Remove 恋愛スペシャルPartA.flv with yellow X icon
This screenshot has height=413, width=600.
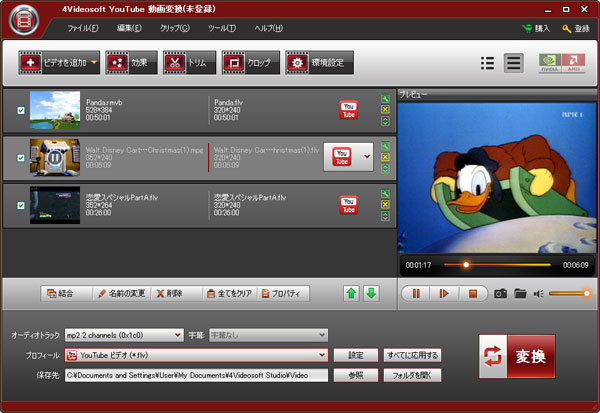[385, 204]
